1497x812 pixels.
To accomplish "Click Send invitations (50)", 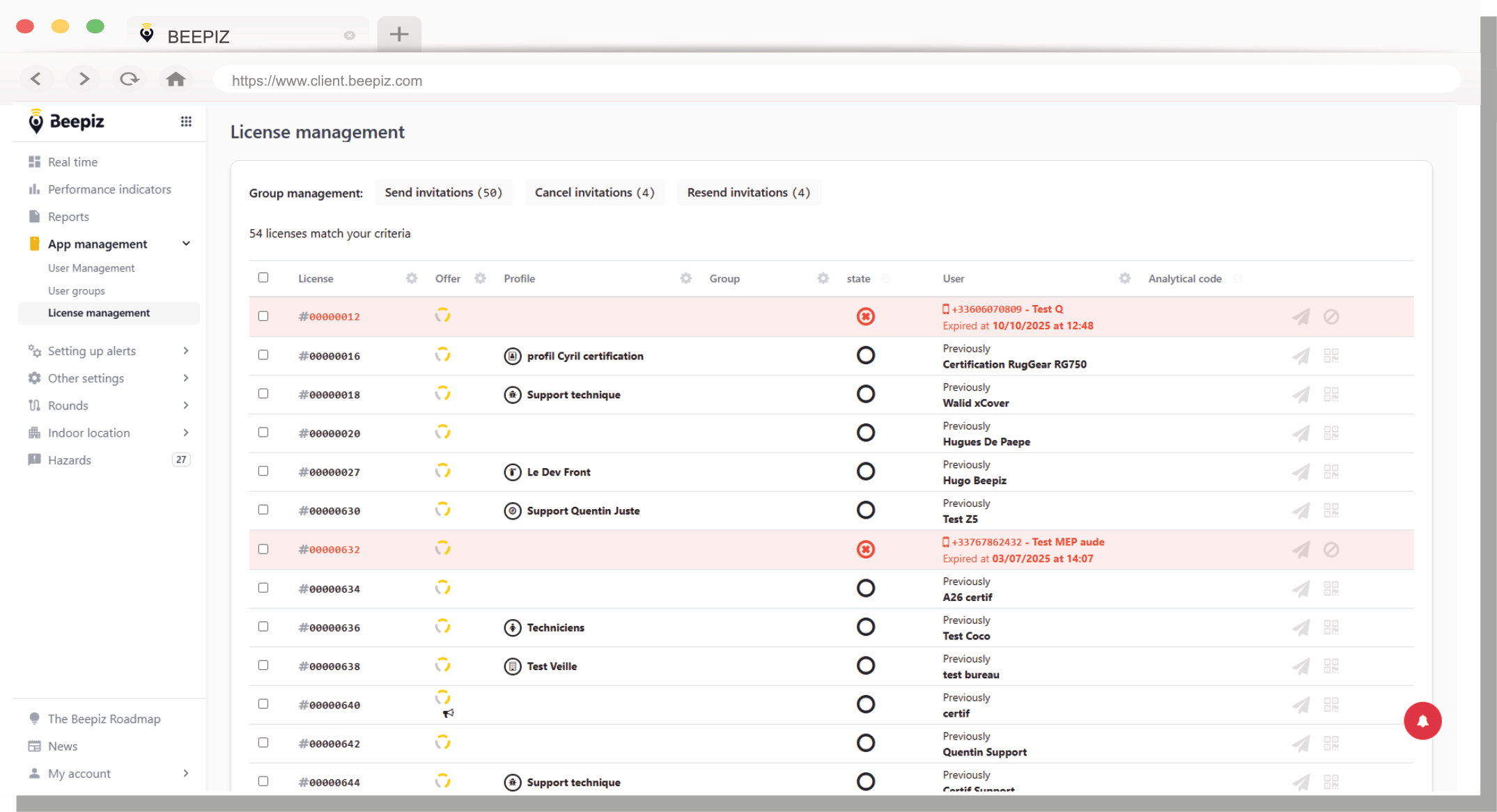I will [x=444, y=192].
